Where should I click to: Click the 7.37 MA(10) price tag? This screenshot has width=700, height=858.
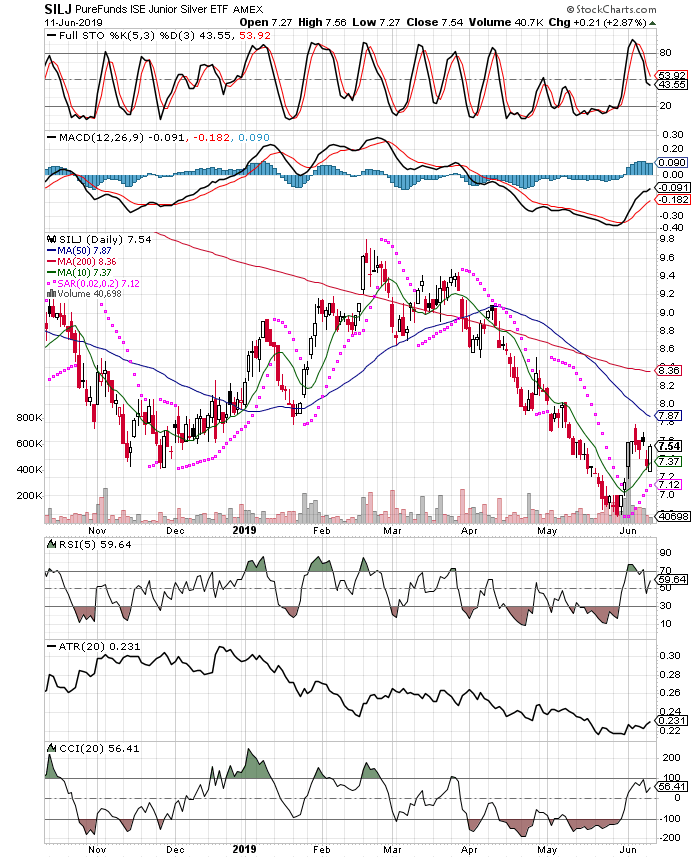[x=669, y=462]
